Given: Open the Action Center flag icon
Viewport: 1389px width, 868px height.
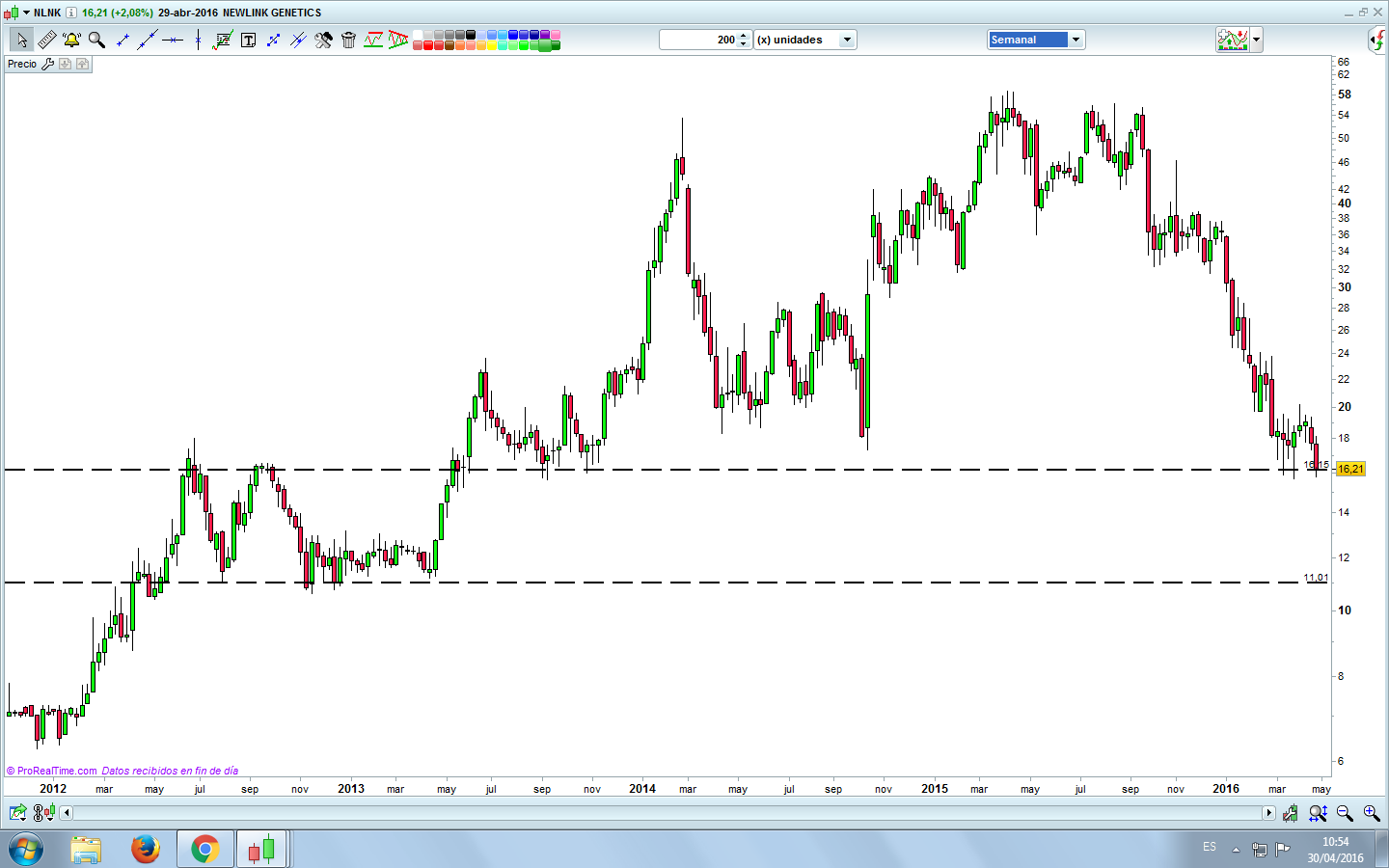Looking at the screenshot, I should tap(1283, 850).
